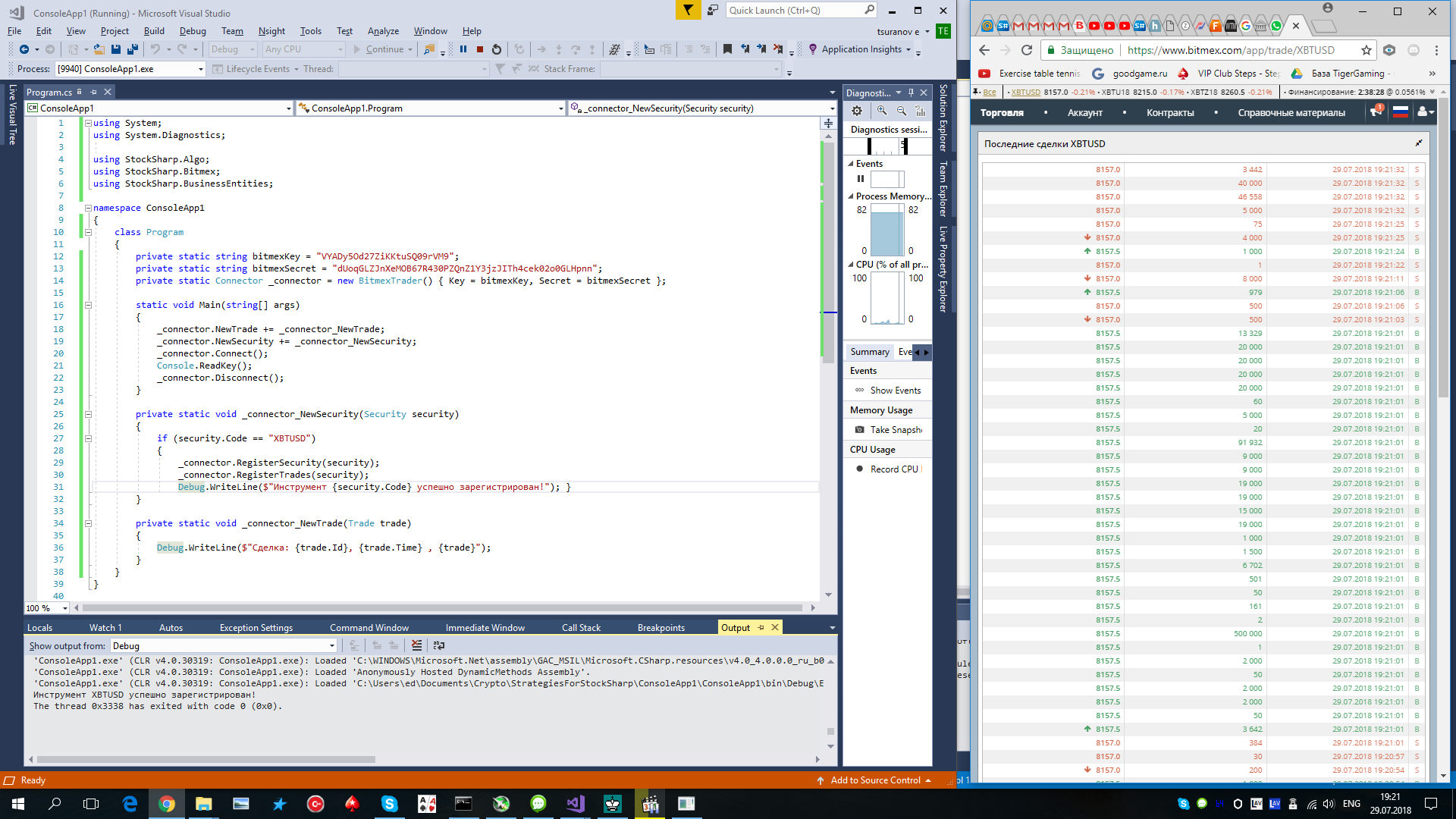Switch to the Breakpoints tab

pyautogui.click(x=661, y=628)
